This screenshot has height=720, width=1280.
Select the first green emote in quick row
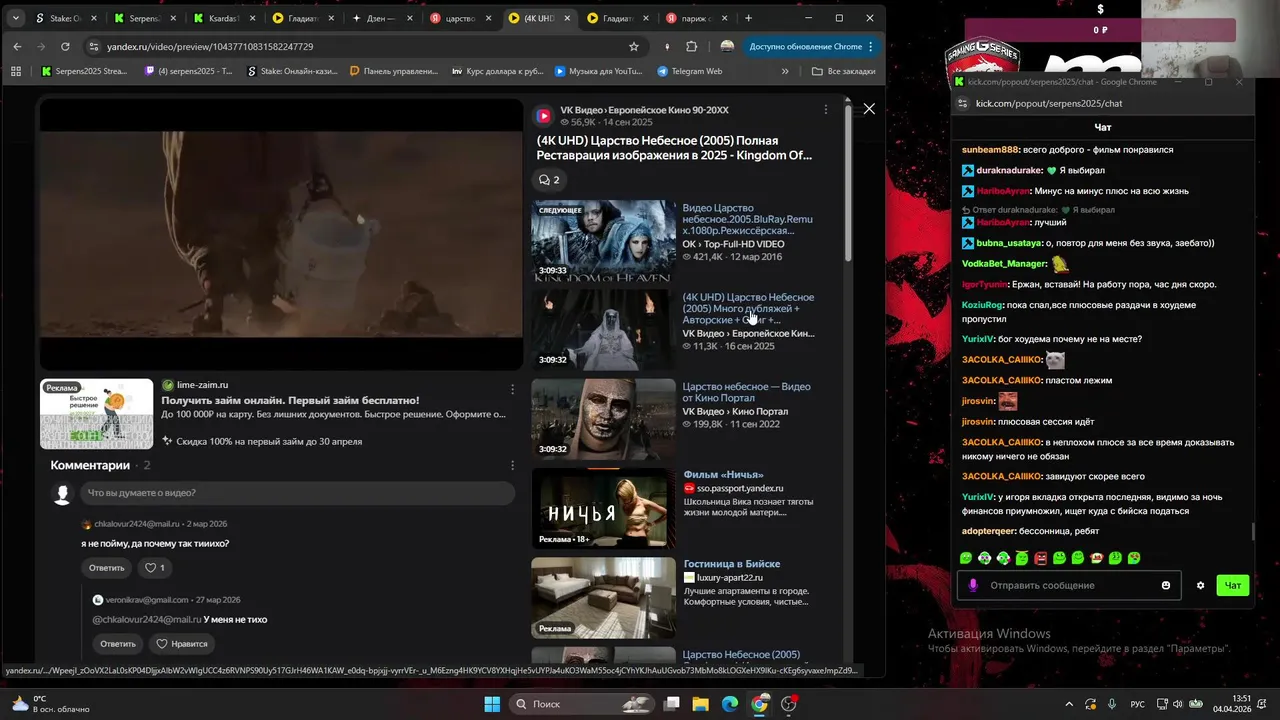966,558
